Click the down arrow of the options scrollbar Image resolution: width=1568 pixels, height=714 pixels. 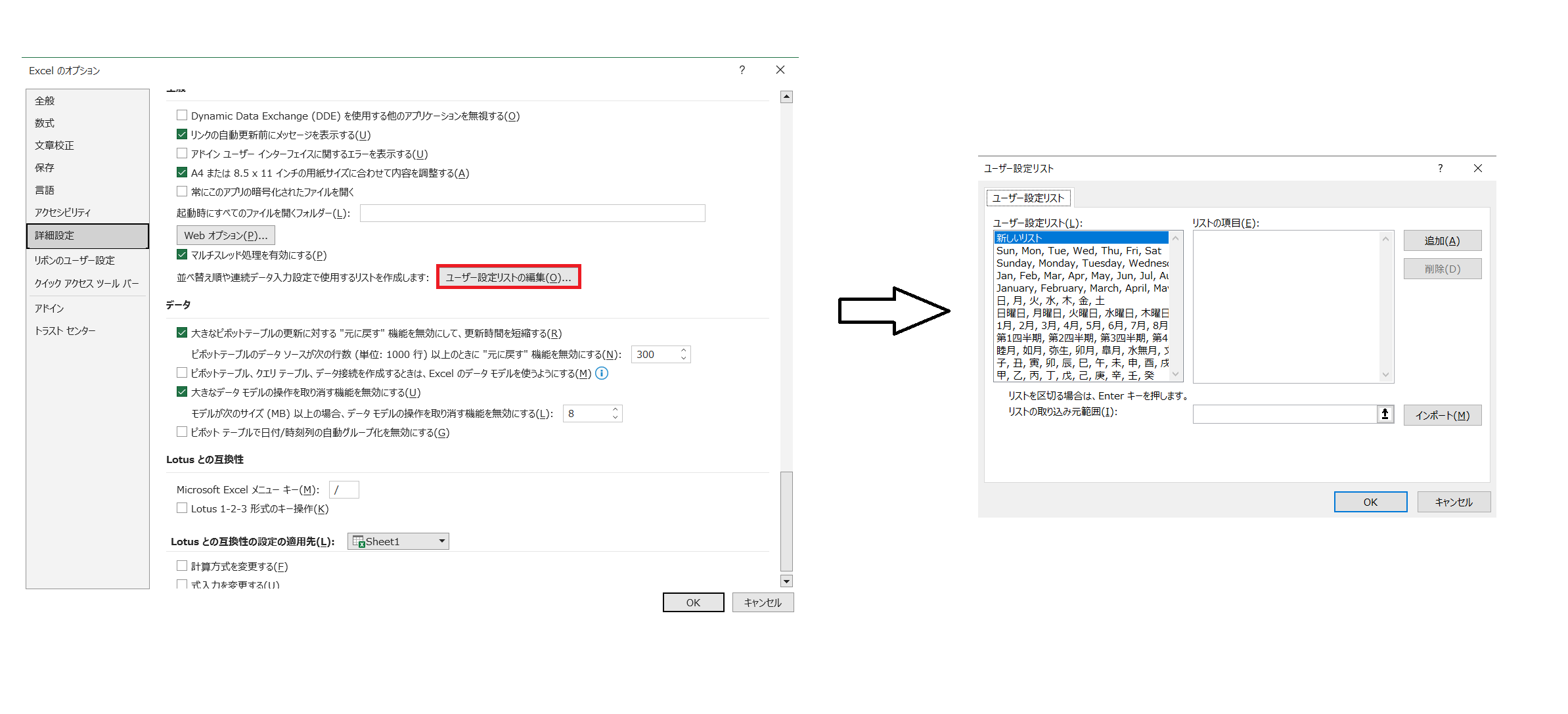click(x=786, y=581)
